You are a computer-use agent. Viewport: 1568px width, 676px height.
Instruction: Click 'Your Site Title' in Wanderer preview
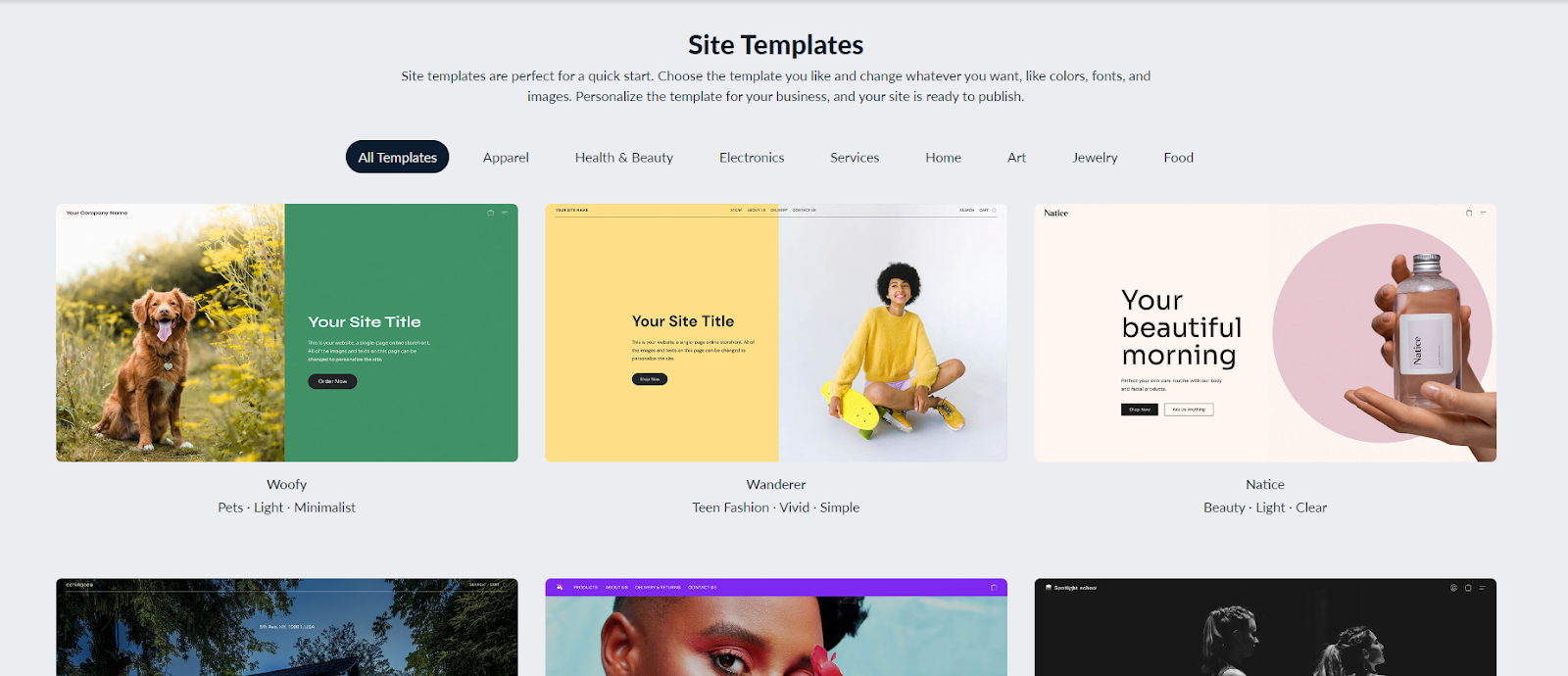[x=683, y=321]
